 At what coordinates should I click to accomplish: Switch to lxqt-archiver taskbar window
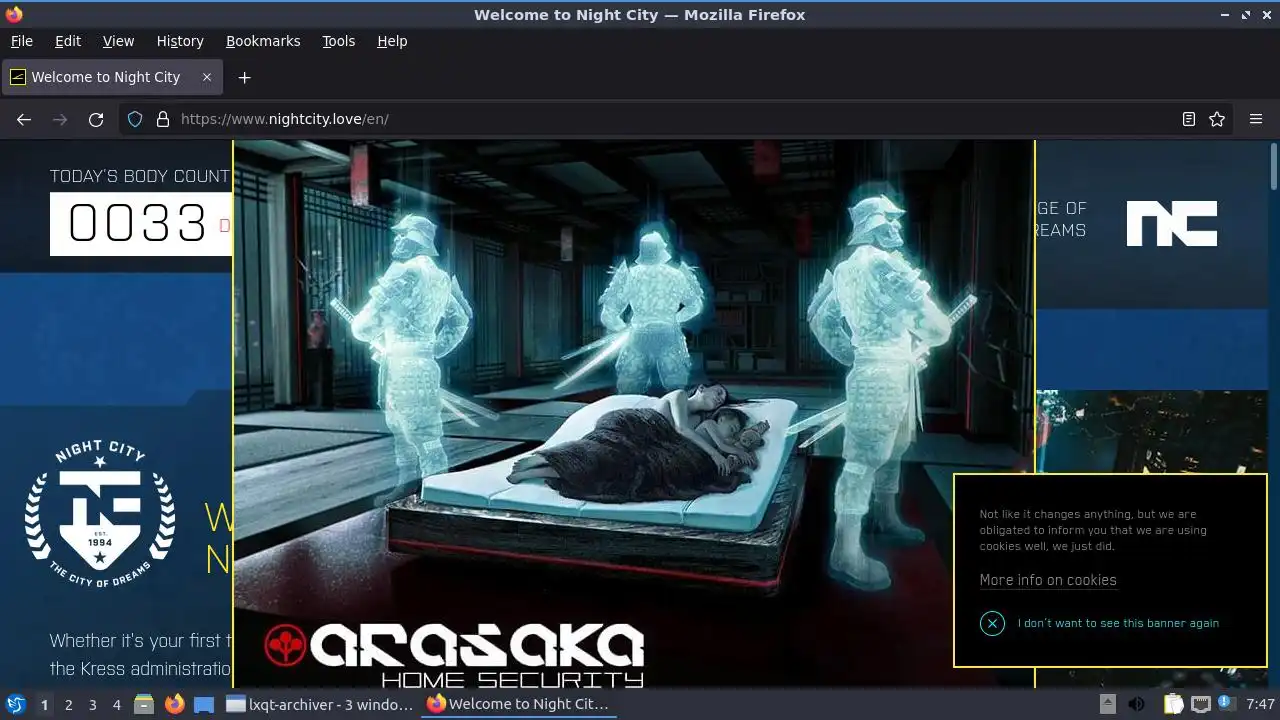point(320,704)
